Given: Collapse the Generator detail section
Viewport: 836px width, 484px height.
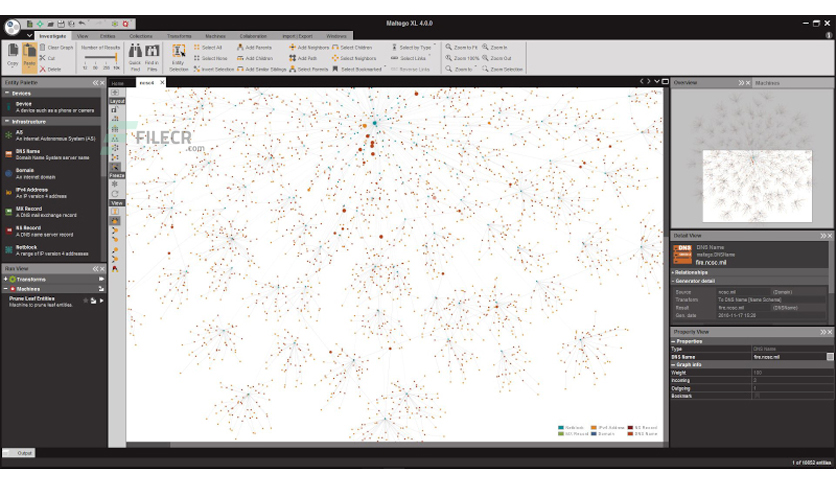Looking at the screenshot, I should (673, 281).
